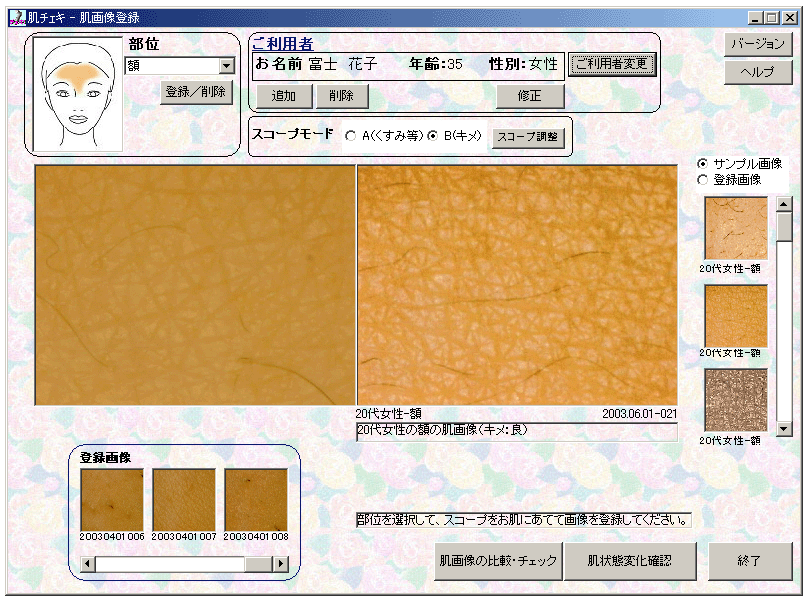This screenshot has height=601, width=808.
Task: Click the ご利用者変更 button
Action: [612, 65]
